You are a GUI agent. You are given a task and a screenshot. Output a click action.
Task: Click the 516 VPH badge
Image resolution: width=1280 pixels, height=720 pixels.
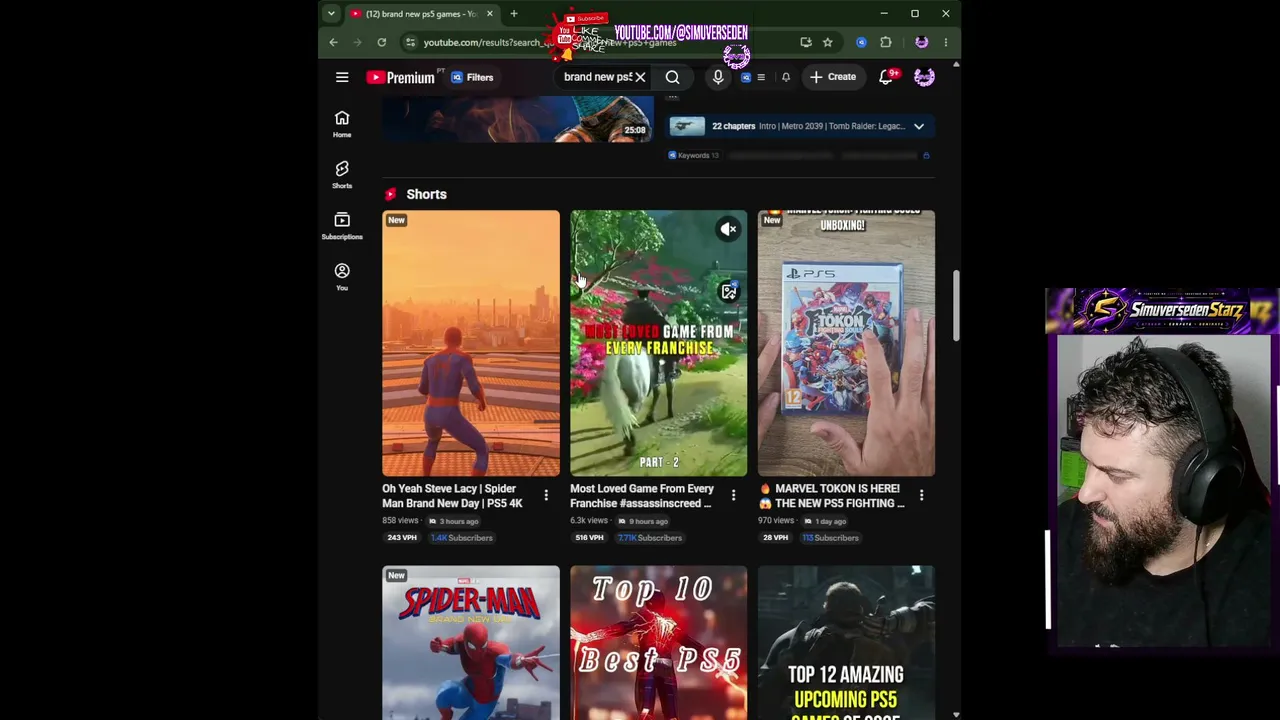[589, 538]
